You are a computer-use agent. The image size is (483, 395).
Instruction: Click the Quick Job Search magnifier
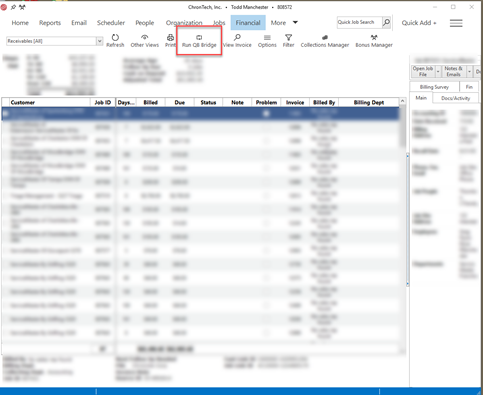point(386,22)
